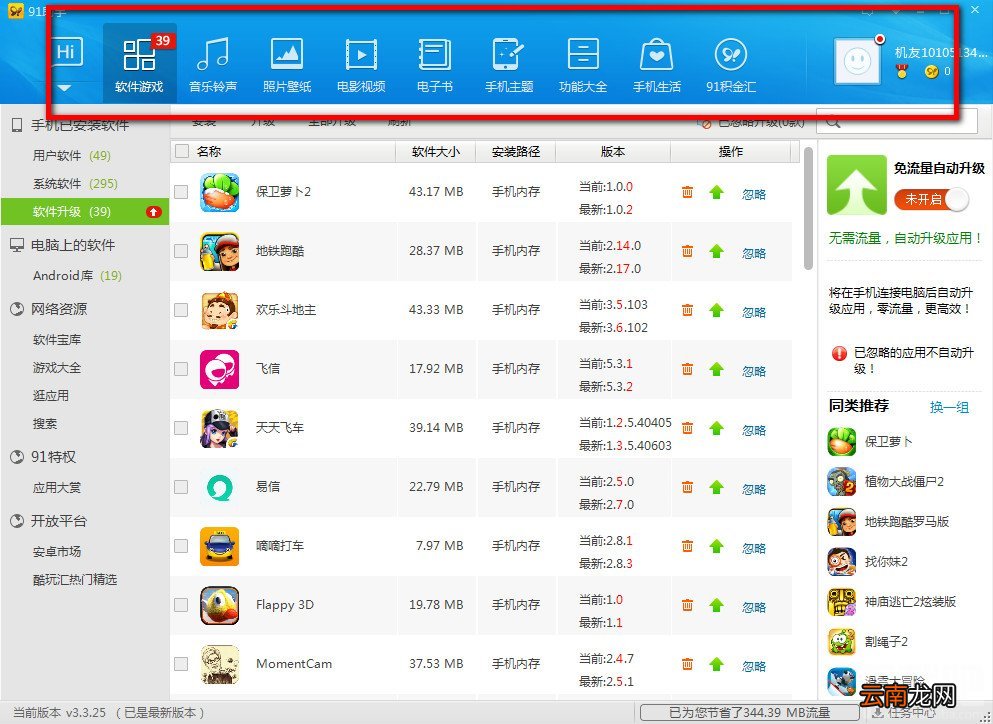Uninstall 地铁跑酷 with trash icon

click(687, 251)
